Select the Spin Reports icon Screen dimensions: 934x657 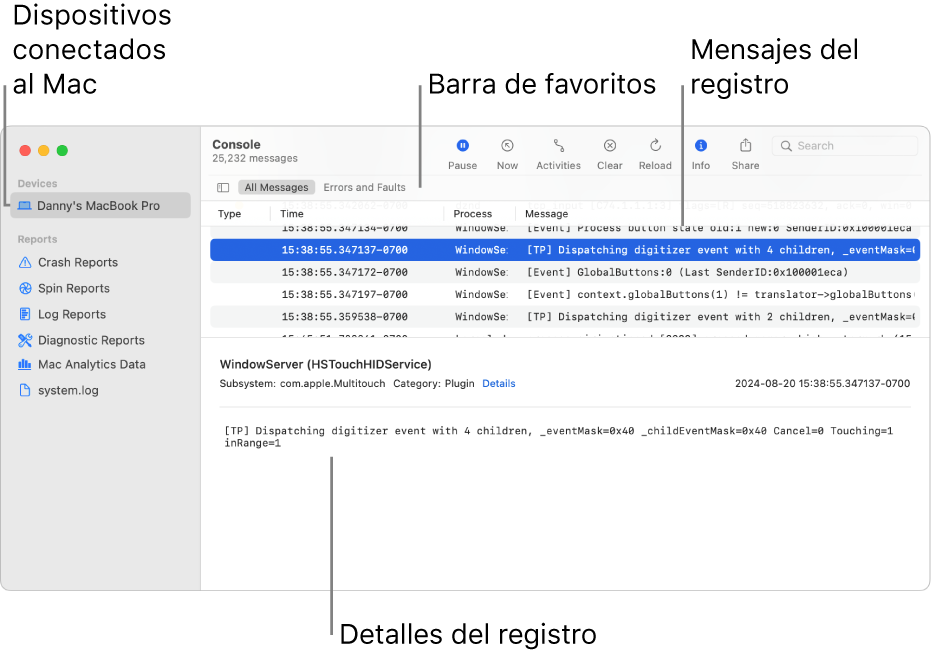coord(25,288)
